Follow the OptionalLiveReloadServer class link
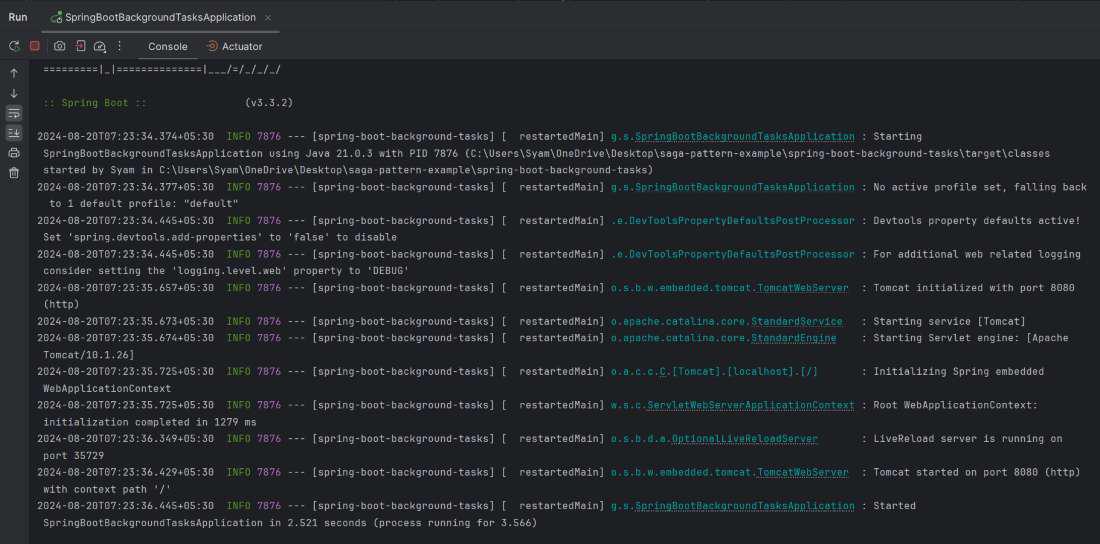The height and width of the screenshot is (544, 1100). 744,439
